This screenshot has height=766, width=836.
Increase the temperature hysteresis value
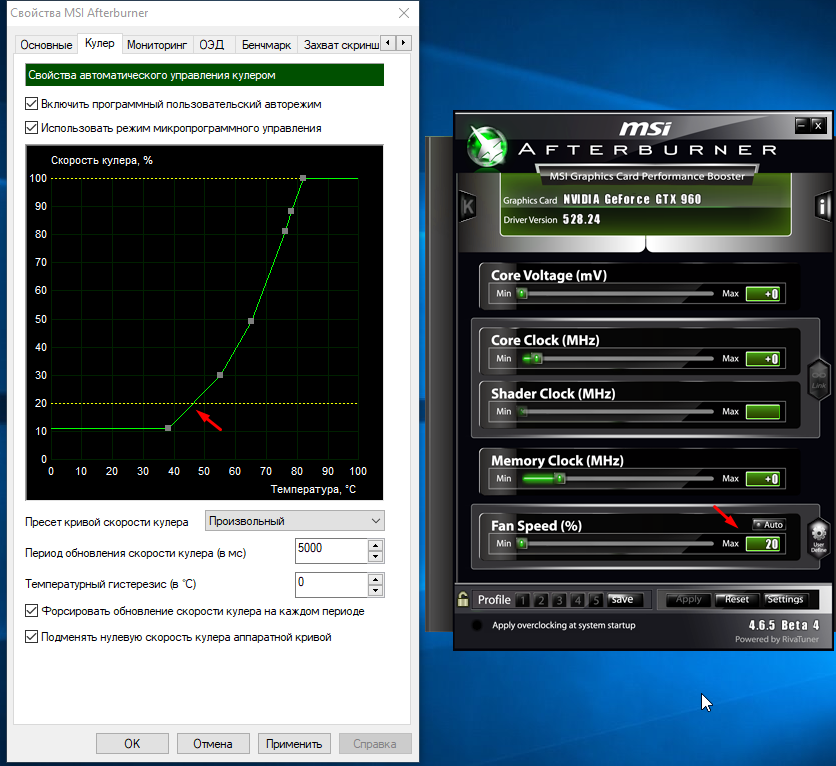pyautogui.click(x=376, y=579)
